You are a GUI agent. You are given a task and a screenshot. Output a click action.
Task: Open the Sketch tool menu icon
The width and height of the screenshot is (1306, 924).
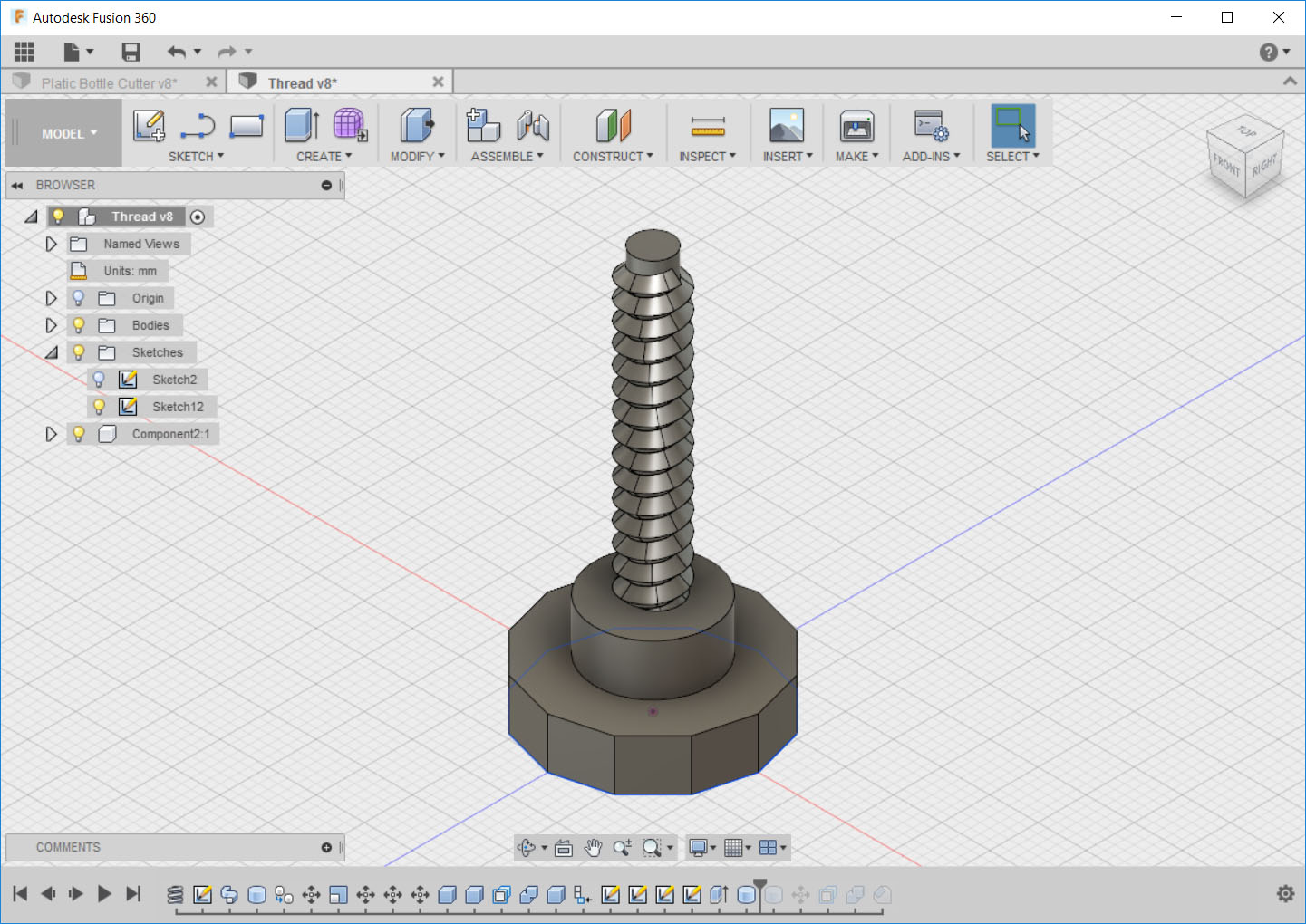149,125
